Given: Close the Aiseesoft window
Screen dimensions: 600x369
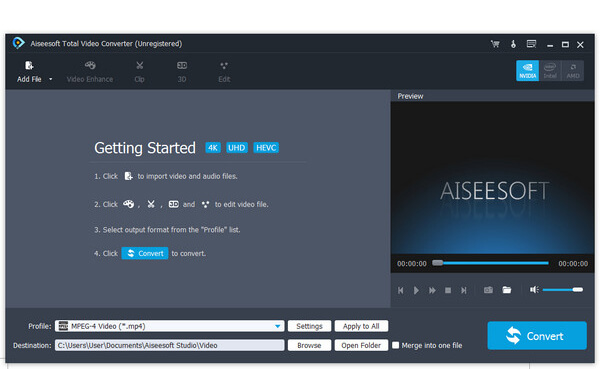Looking at the screenshot, I should tap(580, 45).
